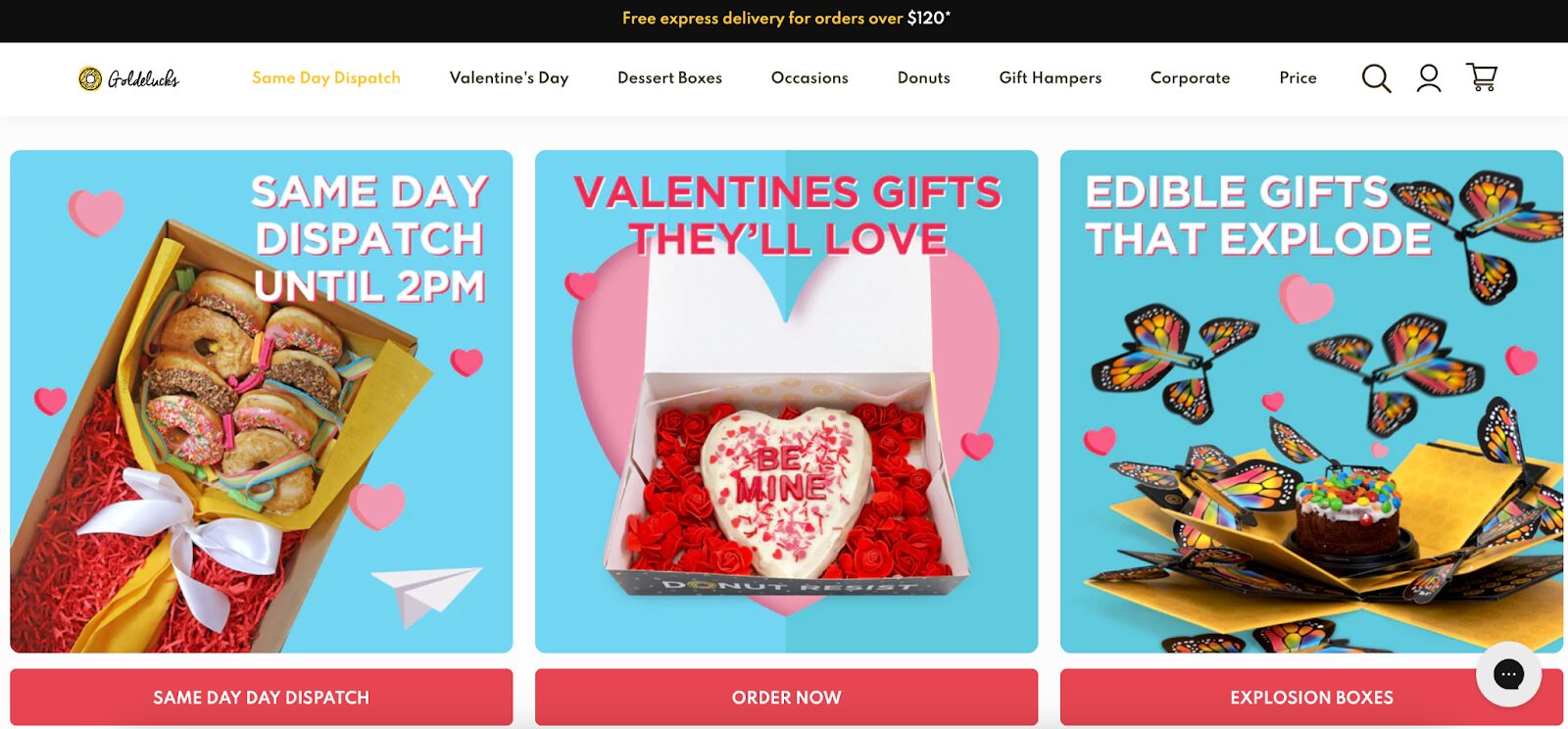Screen dimensions: 1568x729
Task: Click SAME DAY DAY DISPATCH button
Action: tap(262, 698)
